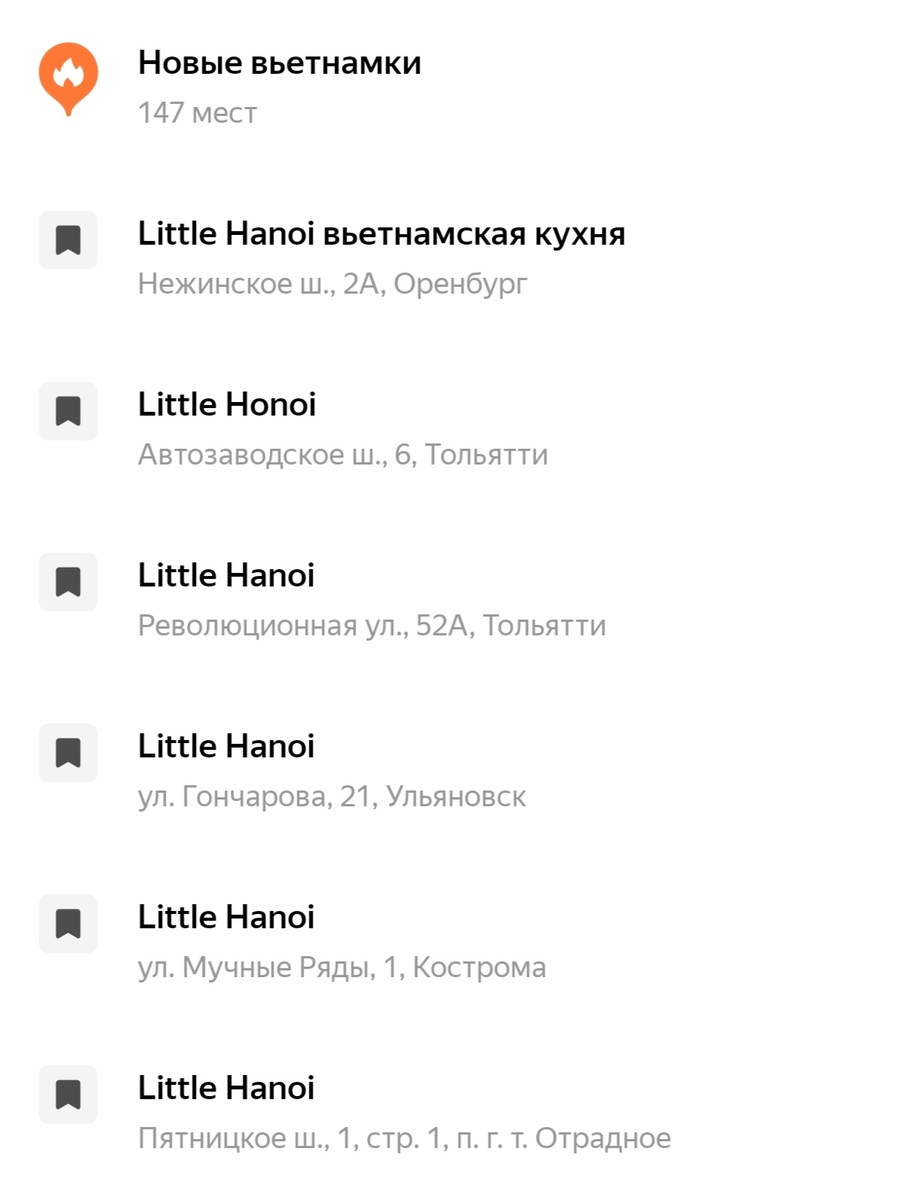
Task: Click the address Нежинское ш., 2А, Оренбург
Action: pos(330,283)
